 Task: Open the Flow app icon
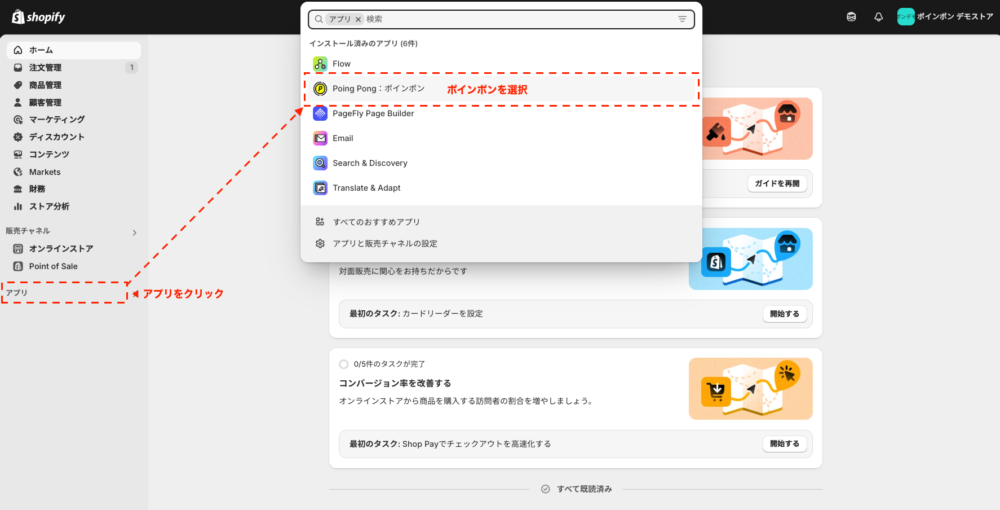320,64
